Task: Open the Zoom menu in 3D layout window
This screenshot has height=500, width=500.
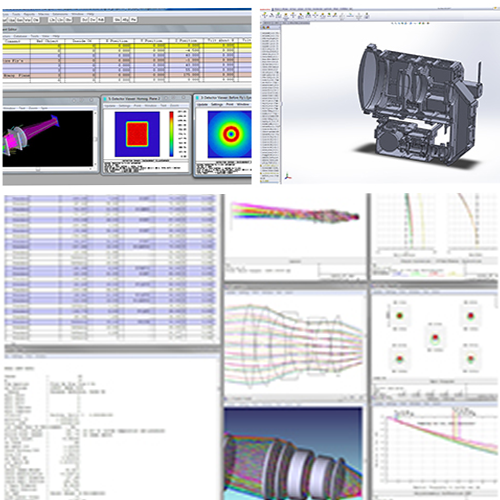Action: pos(33,108)
